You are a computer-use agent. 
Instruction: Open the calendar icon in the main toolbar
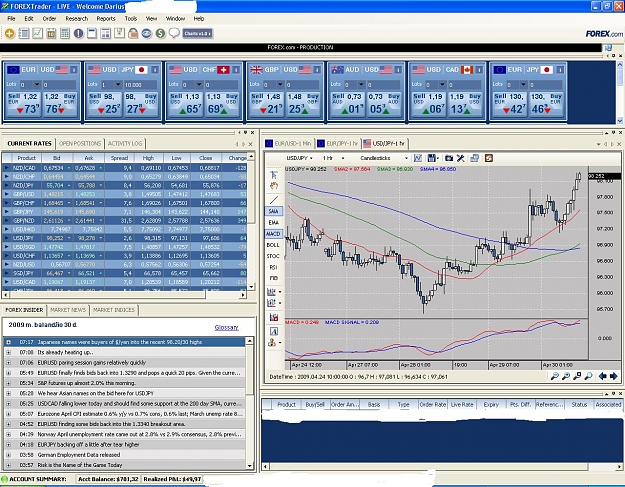[x=51, y=33]
